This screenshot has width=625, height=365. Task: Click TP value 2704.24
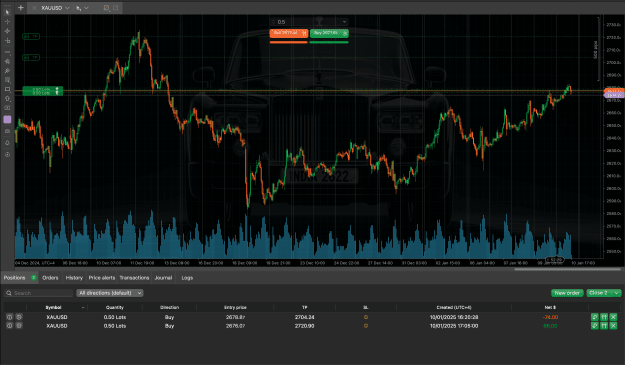(x=305, y=318)
